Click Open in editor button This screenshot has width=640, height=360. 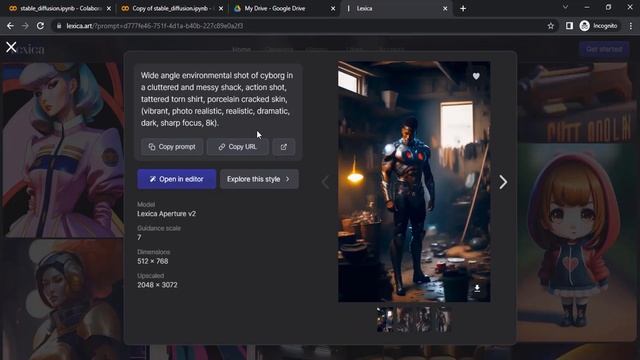tap(176, 179)
